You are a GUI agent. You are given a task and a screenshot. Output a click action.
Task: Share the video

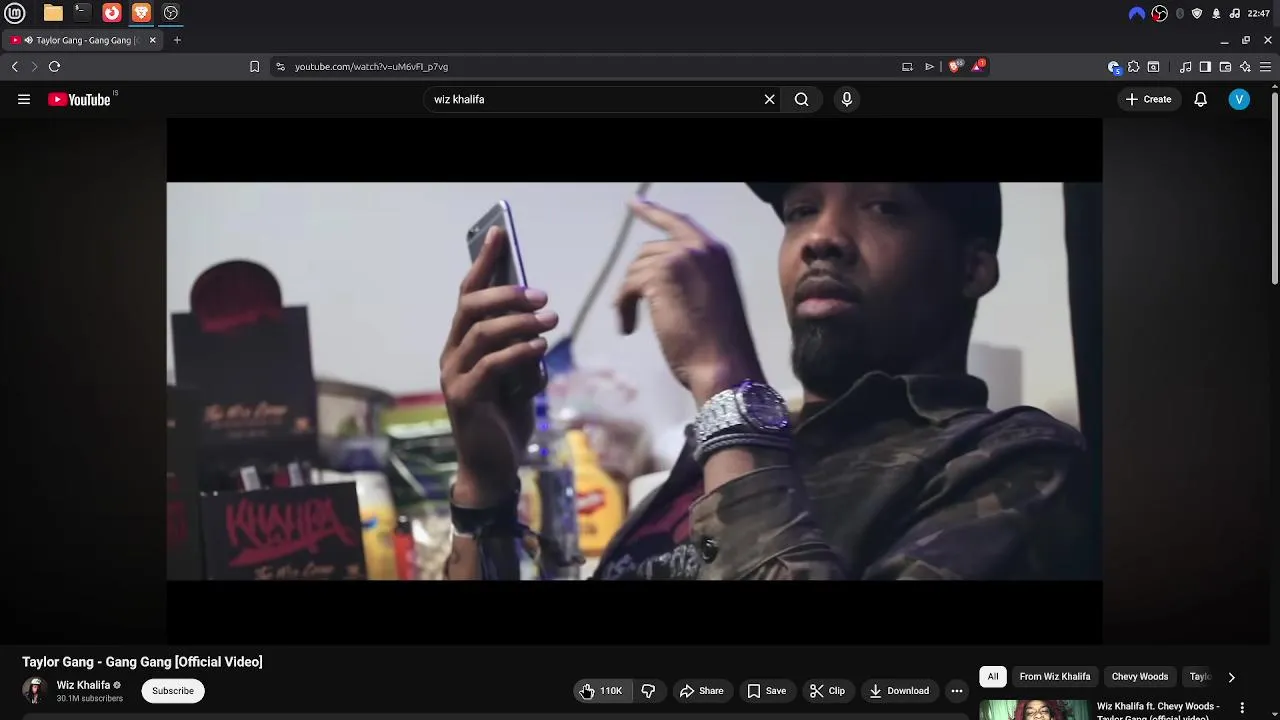[x=701, y=691]
